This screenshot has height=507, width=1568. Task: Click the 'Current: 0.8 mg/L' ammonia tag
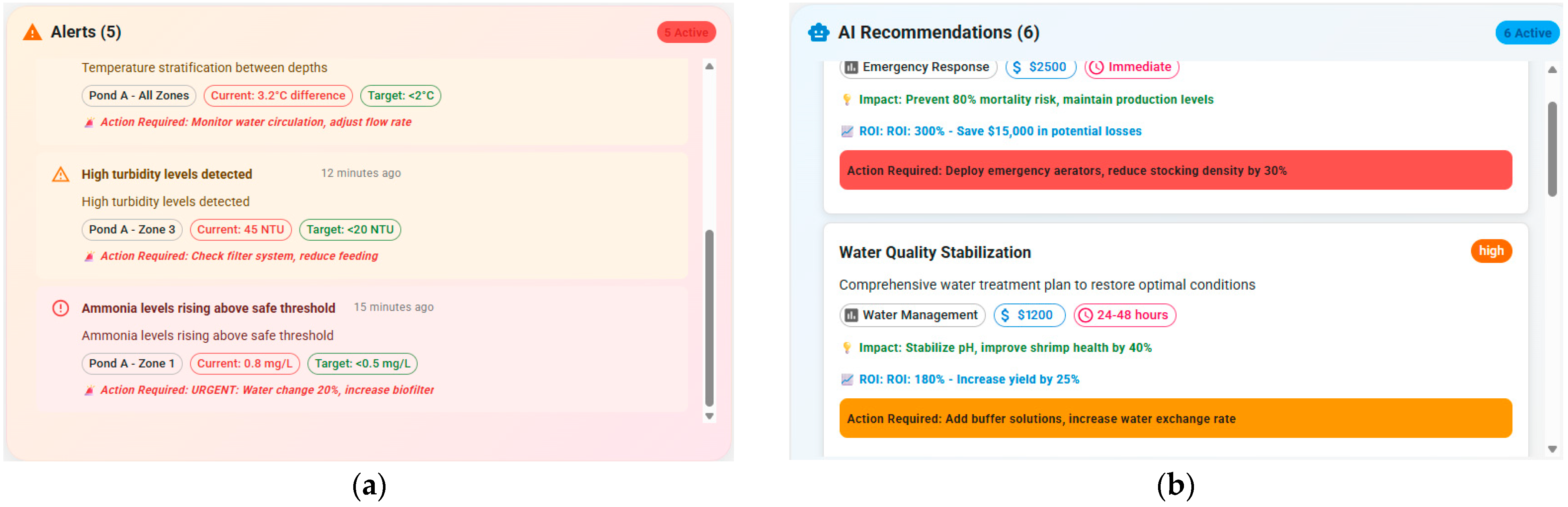pos(245,364)
